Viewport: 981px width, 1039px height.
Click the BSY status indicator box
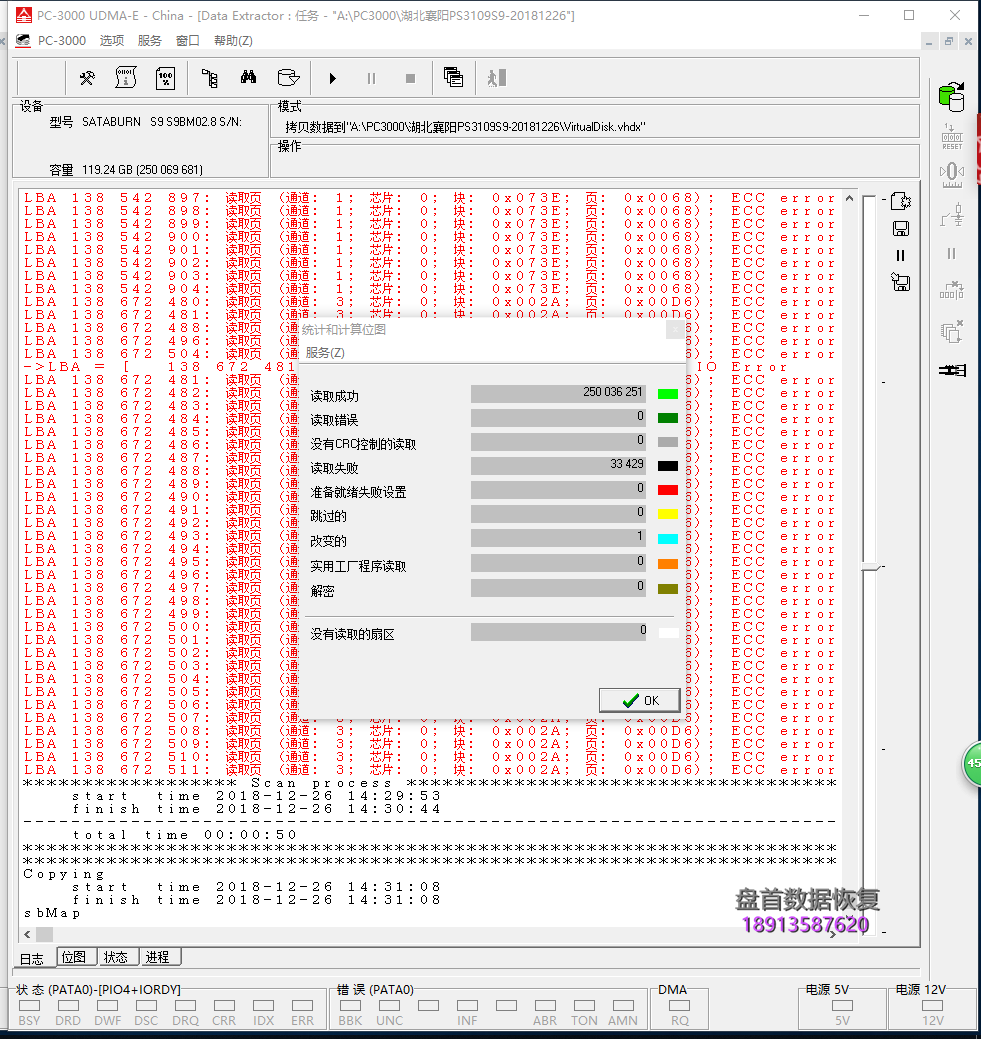click(x=28, y=1008)
